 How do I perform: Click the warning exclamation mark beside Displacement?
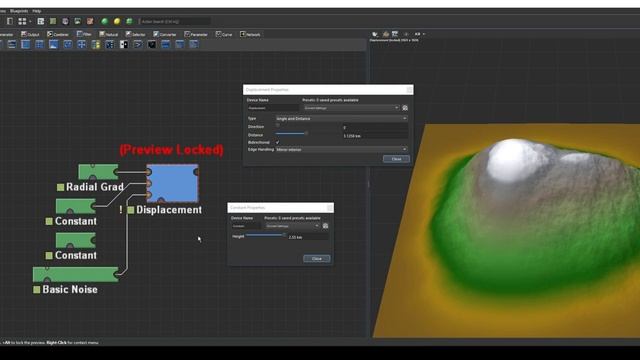(121, 210)
